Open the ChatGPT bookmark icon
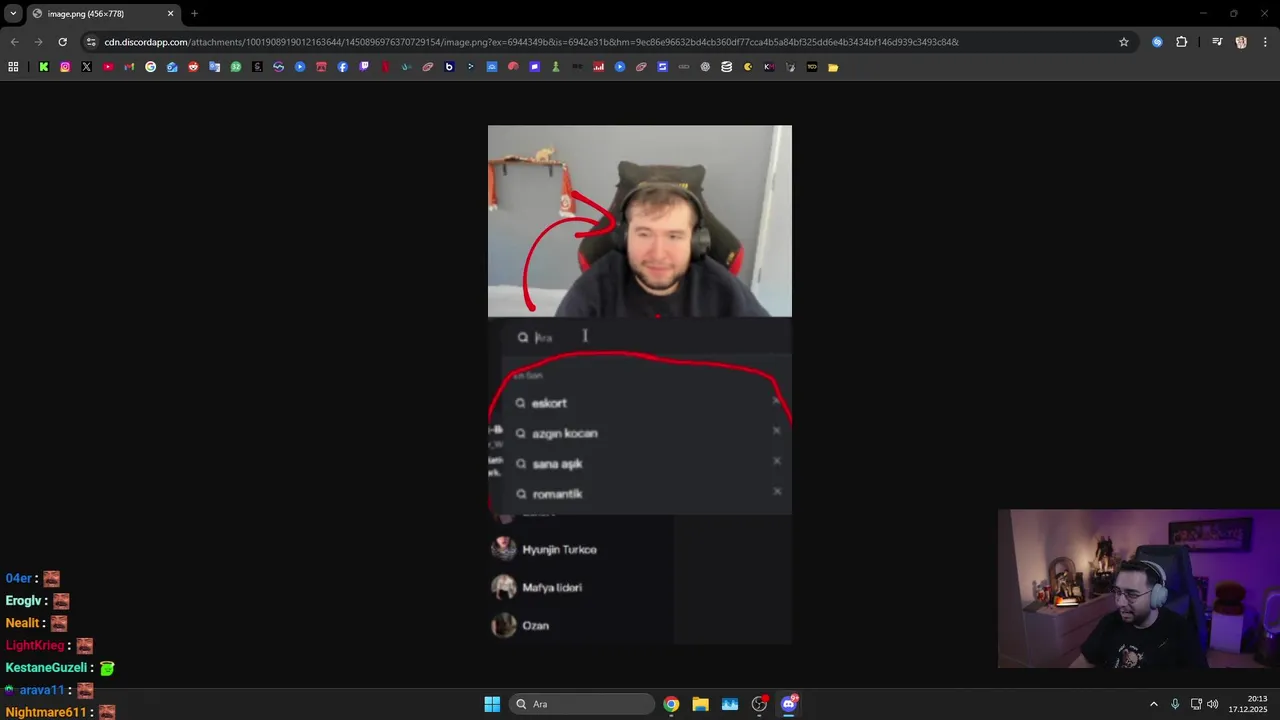This screenshot has height=720, width=1280. click(705, 67)
